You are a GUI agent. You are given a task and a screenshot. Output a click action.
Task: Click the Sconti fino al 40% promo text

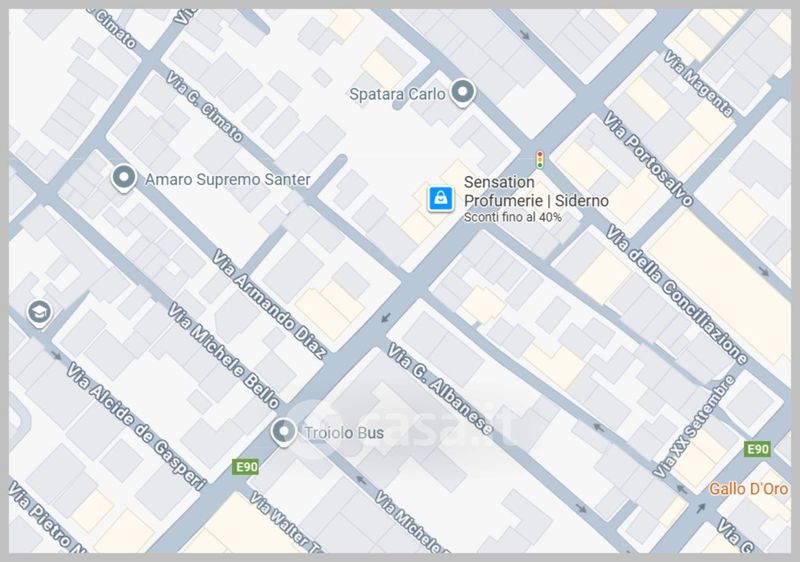tap(513, 217)
